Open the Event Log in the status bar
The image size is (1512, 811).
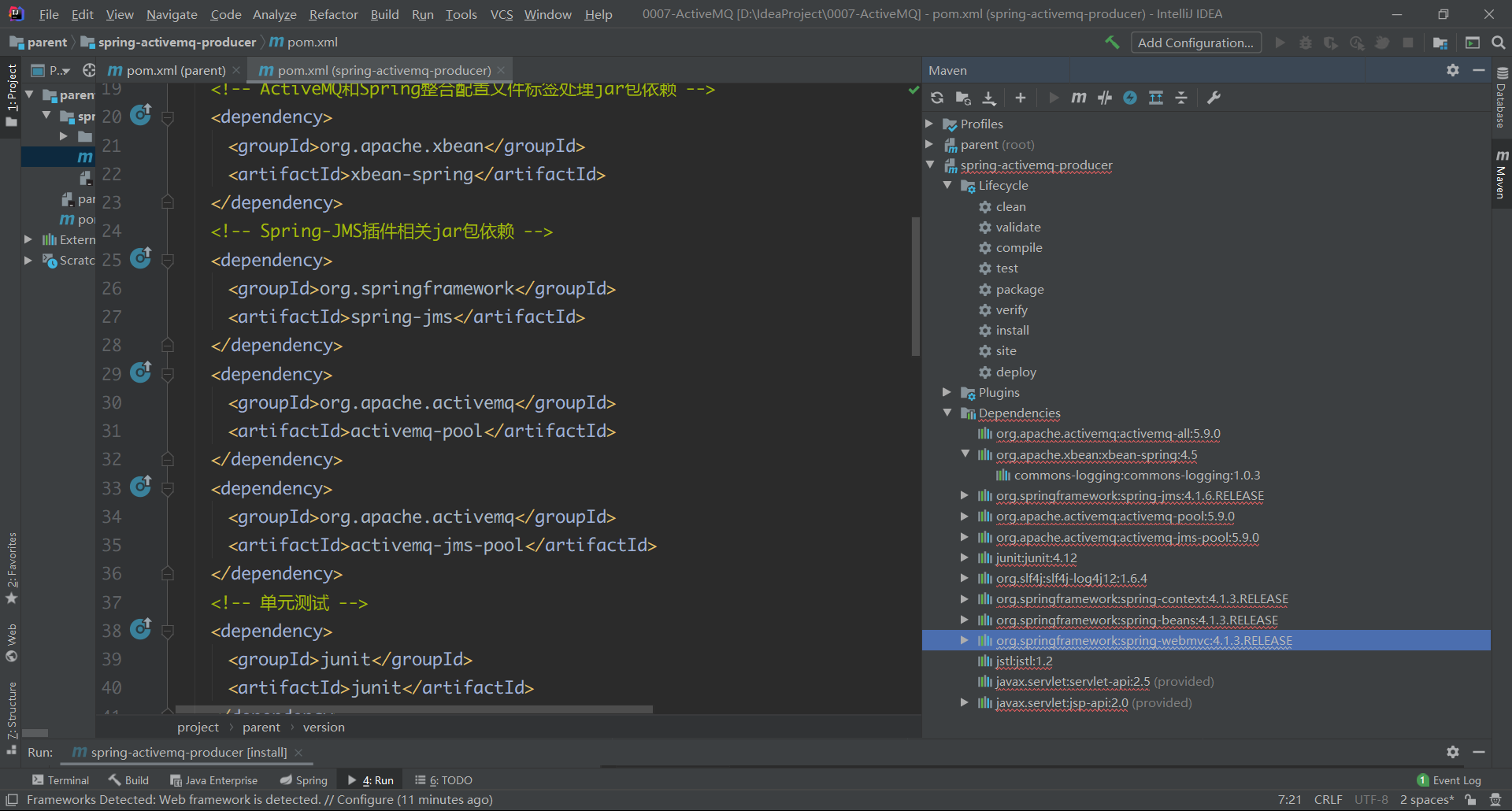tap(1449, 780)
